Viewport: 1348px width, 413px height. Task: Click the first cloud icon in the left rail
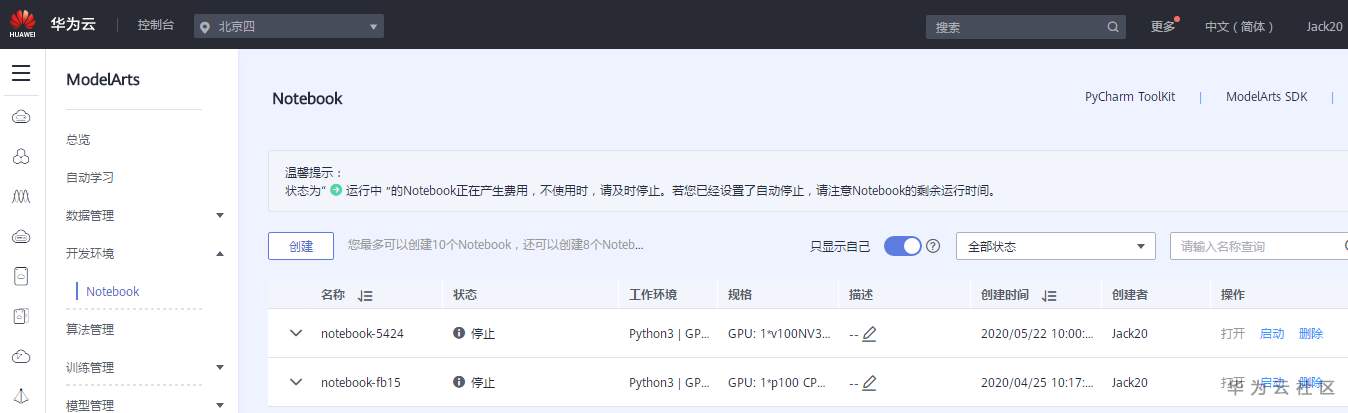coord(21,117)
